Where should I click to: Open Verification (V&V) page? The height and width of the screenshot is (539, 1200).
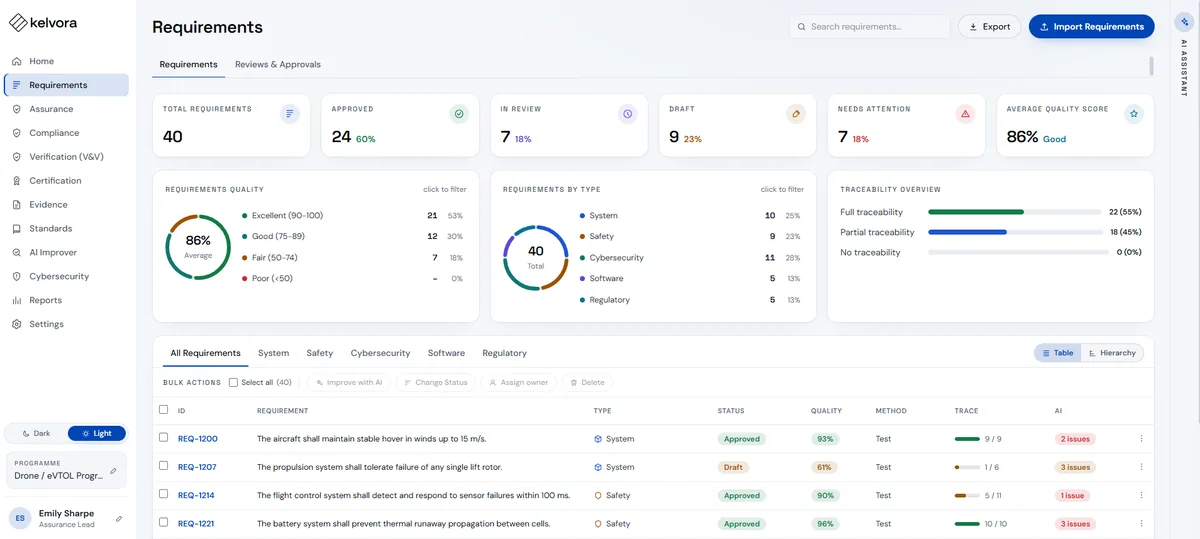tap(67, 157)
